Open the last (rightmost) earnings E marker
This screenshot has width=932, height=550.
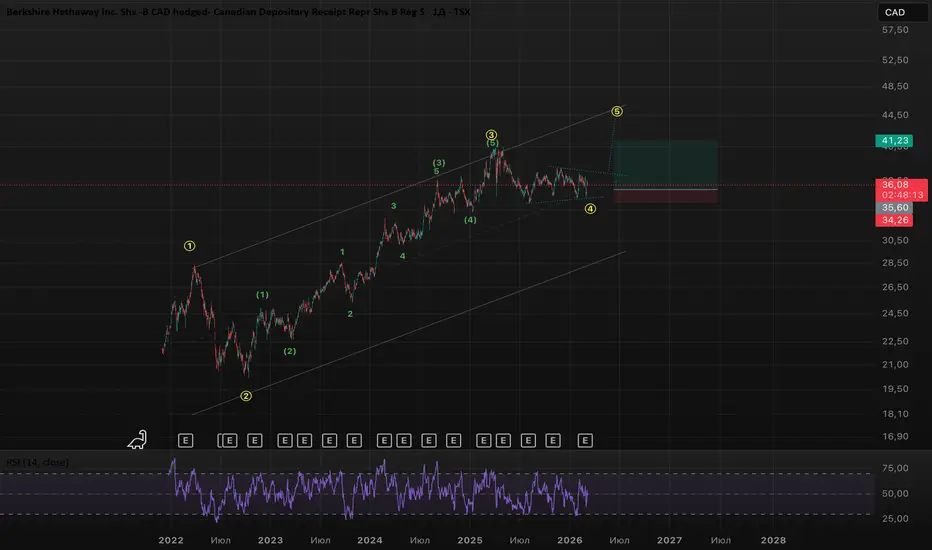pyautogui.click(x=585, y=441)
